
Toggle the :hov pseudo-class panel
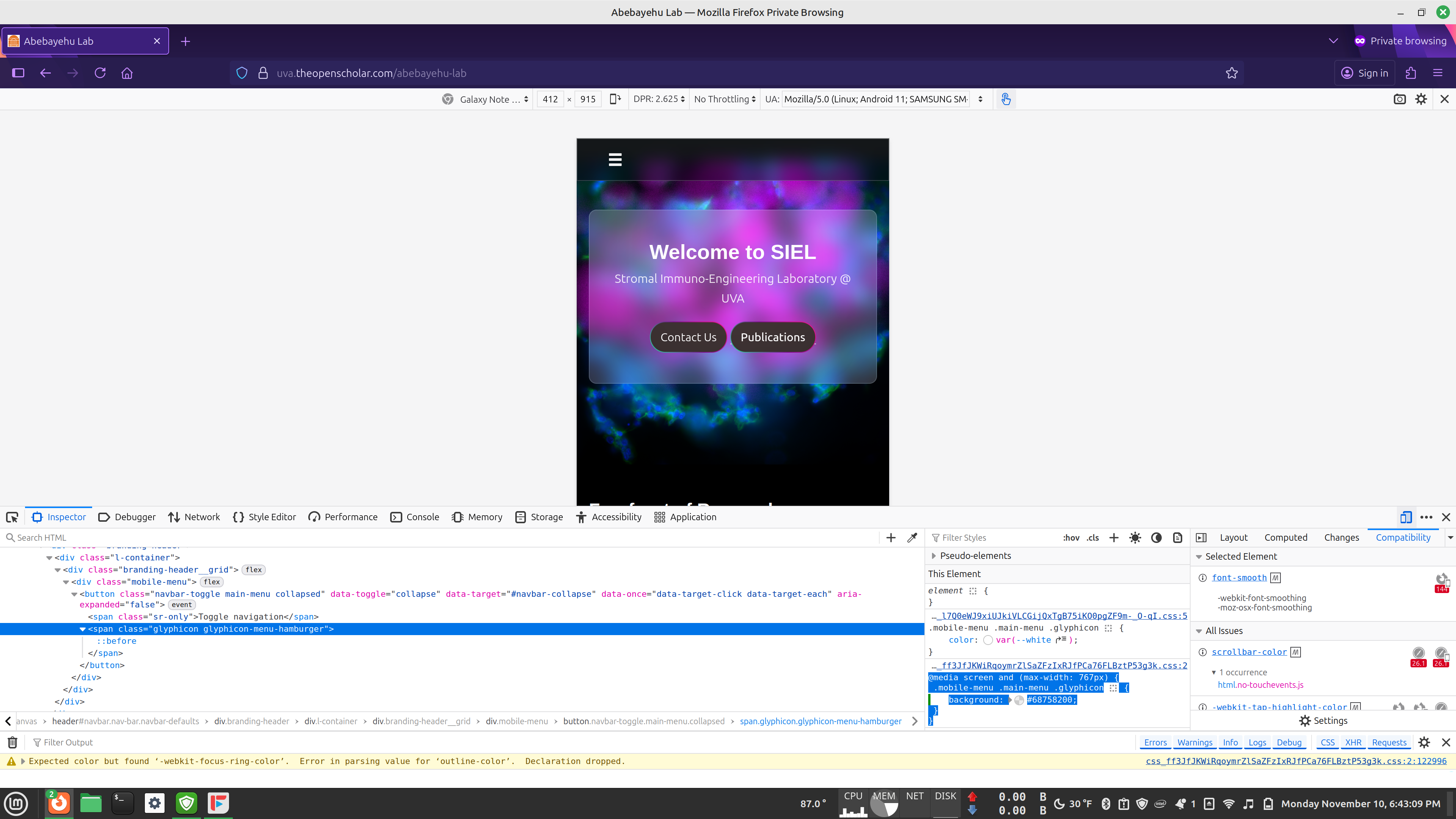pyautogui.click(x=1070, y=538)
